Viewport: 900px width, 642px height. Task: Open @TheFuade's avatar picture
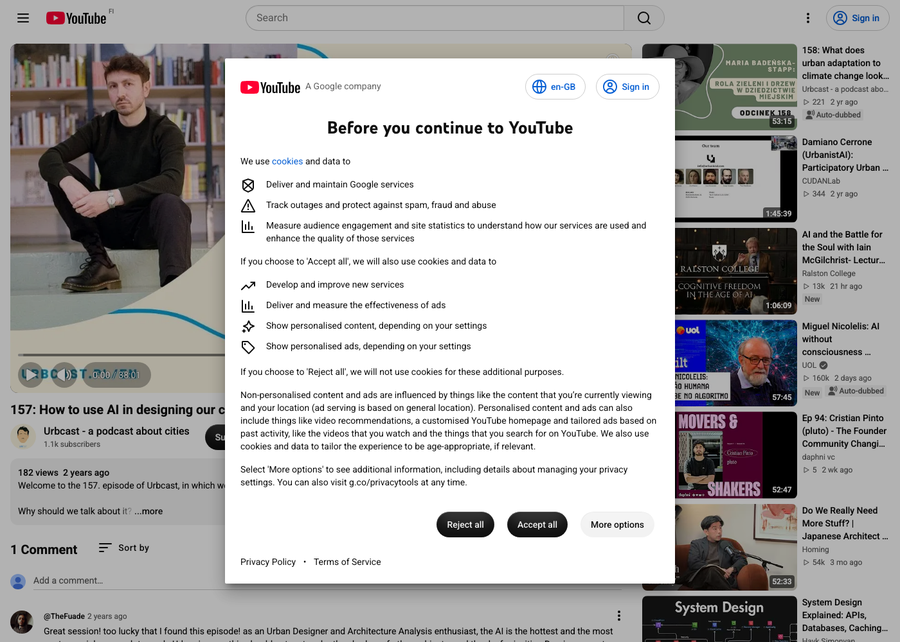coord(22,622)
